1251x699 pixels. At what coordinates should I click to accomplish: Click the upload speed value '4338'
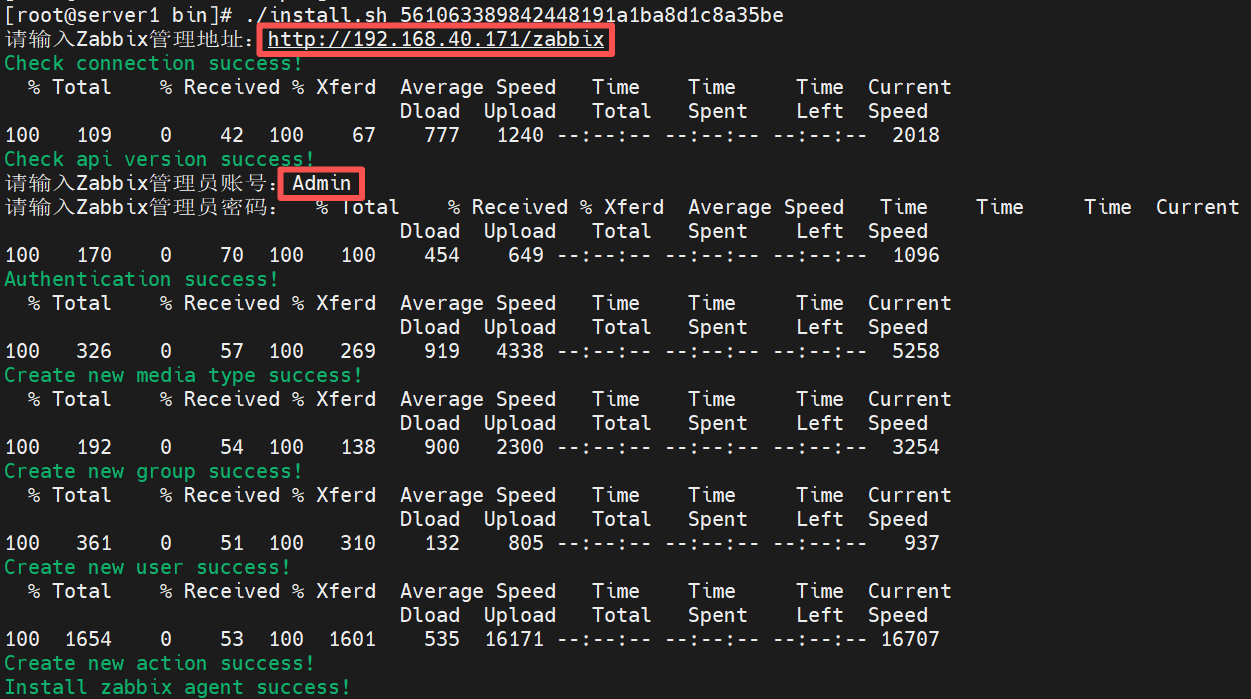click(520, 352)
